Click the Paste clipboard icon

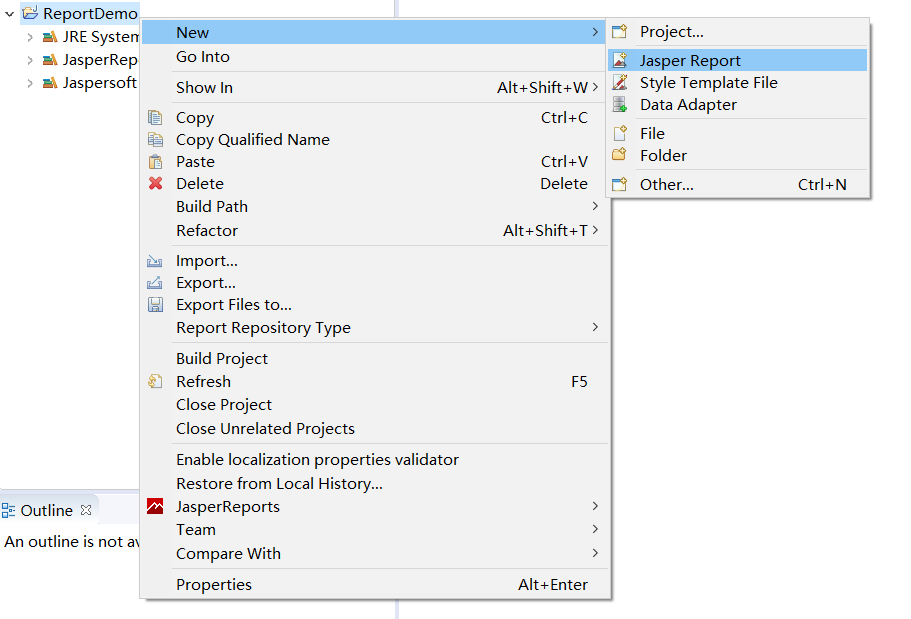click(x=155, y=162)
